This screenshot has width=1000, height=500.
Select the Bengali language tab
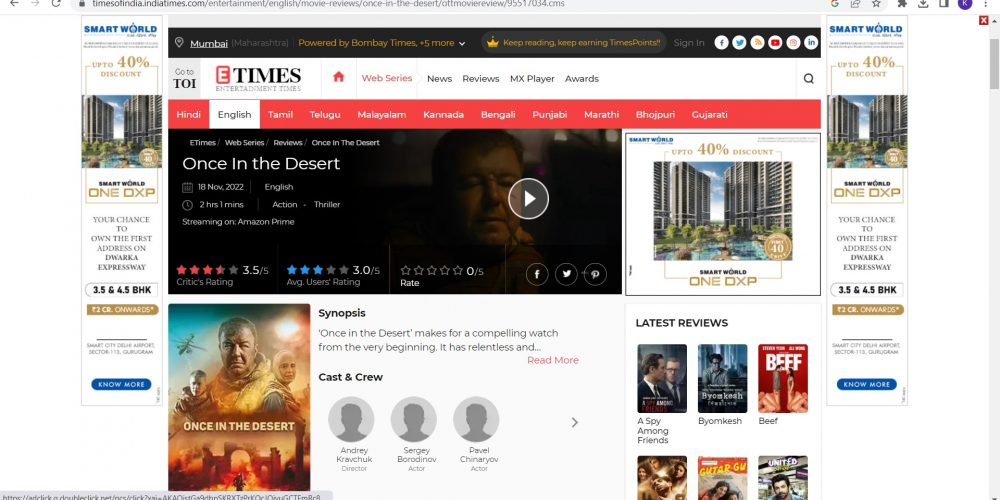pos(498,115)
